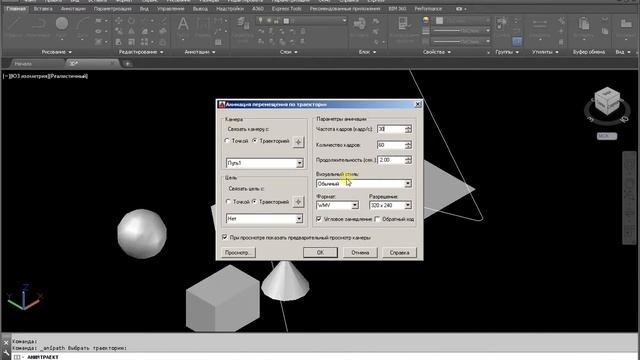640x360 pixels.
Task: Click the Dimension tool in Аннотации
Action: 203,24
